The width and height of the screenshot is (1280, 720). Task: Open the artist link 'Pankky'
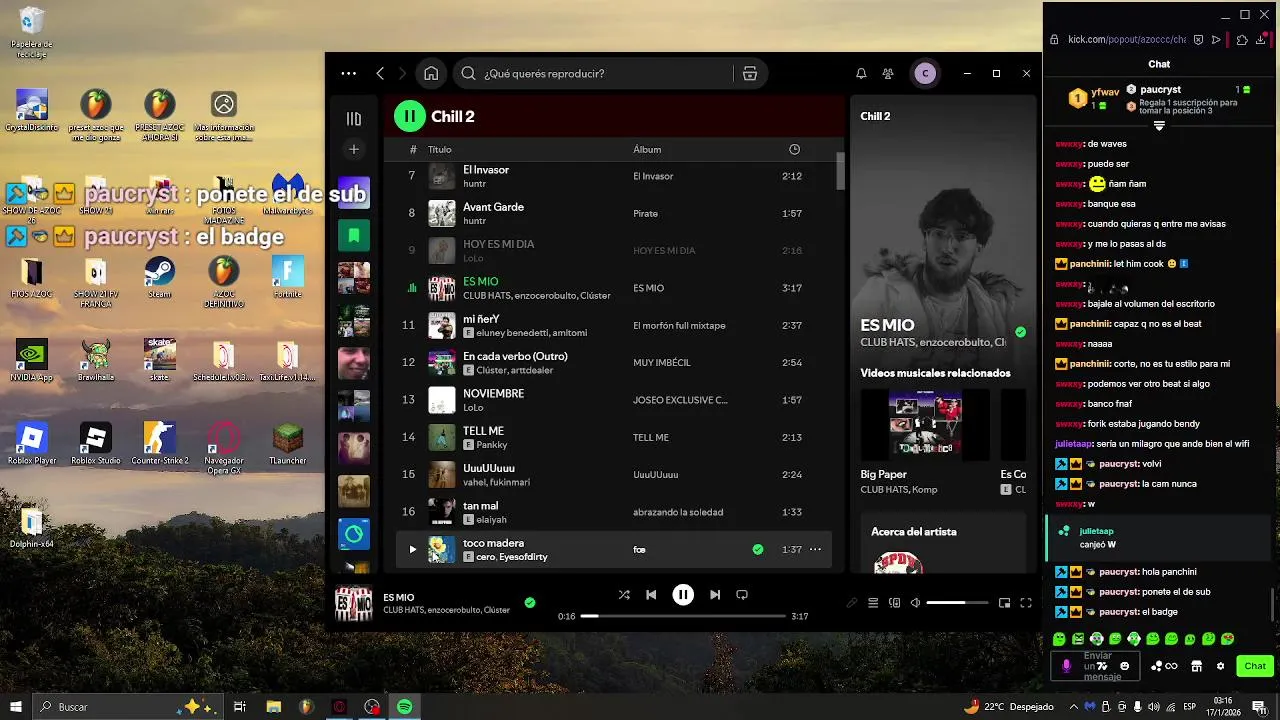point(492,445)
